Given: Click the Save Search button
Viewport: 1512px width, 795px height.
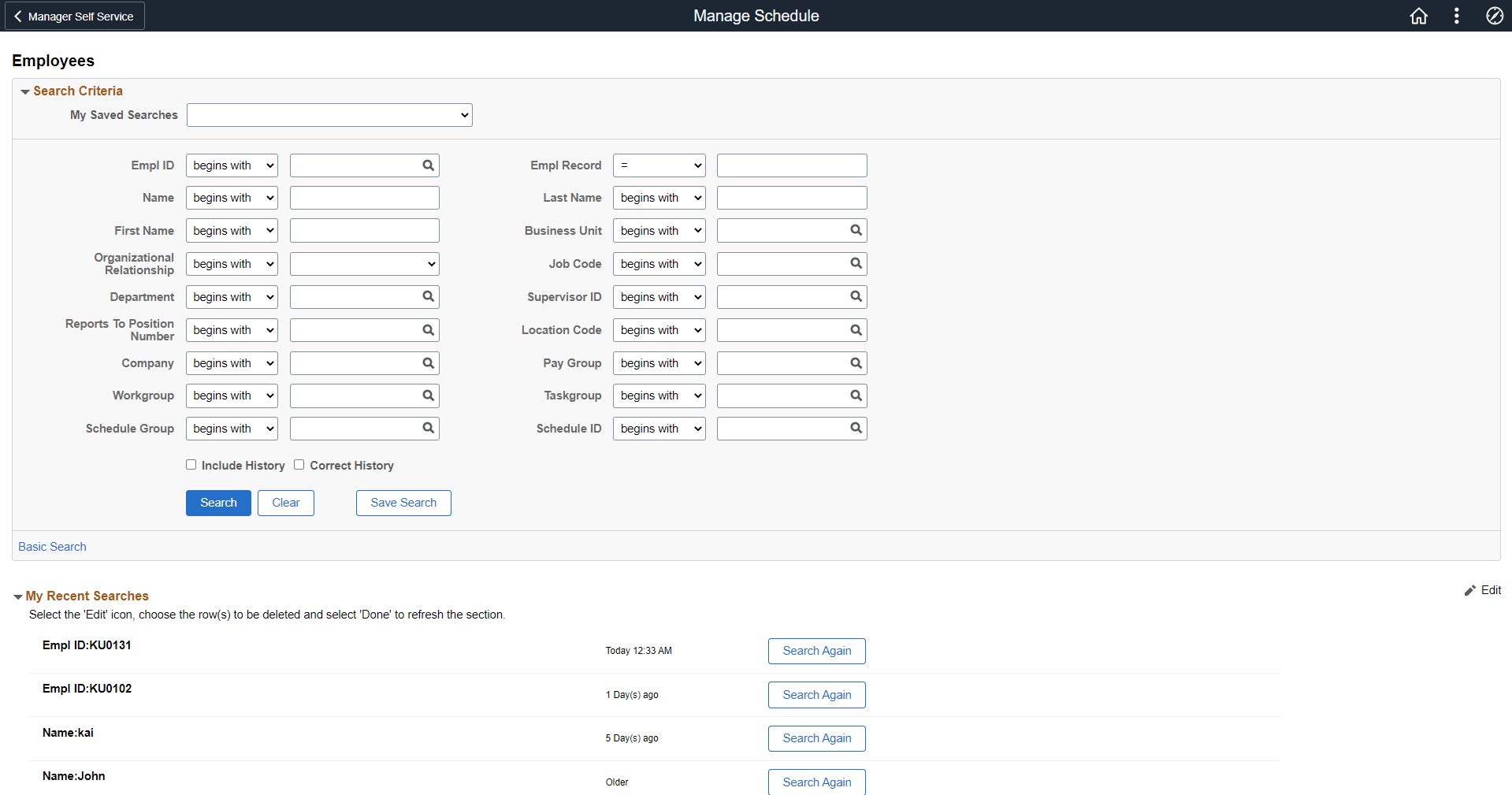Looking at the screenshot, I should pos(403,503).
